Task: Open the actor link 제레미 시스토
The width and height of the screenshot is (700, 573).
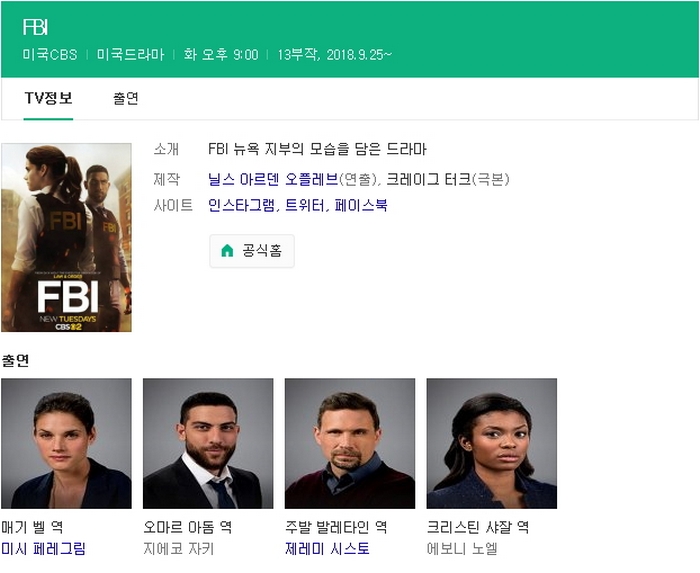Action: click(x=327, y=548)
